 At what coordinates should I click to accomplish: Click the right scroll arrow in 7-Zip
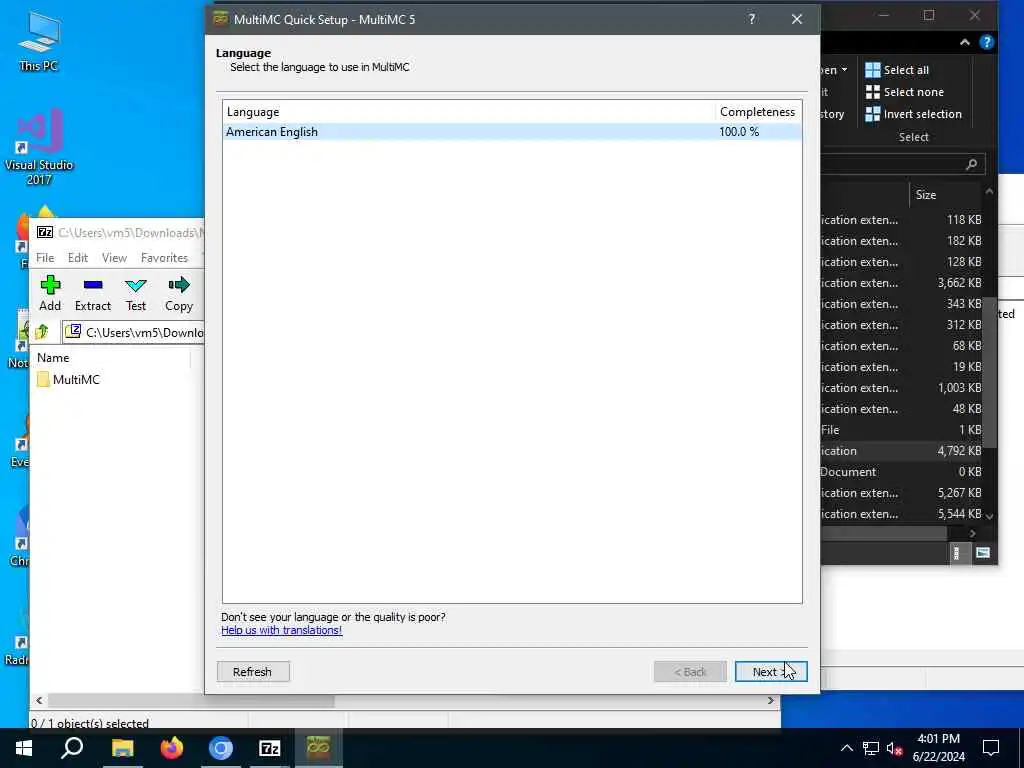[x=771, y=701]
